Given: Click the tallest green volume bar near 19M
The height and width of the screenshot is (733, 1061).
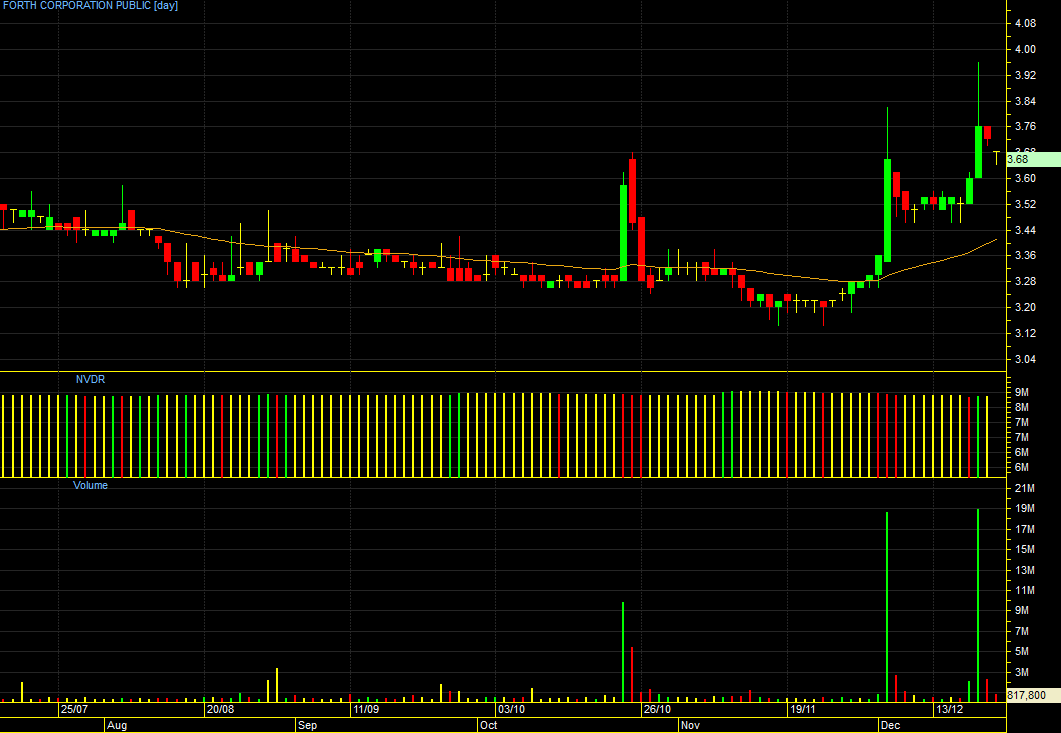Looking at the screenshot, I should pyautogui.click(x=978, y=604).
